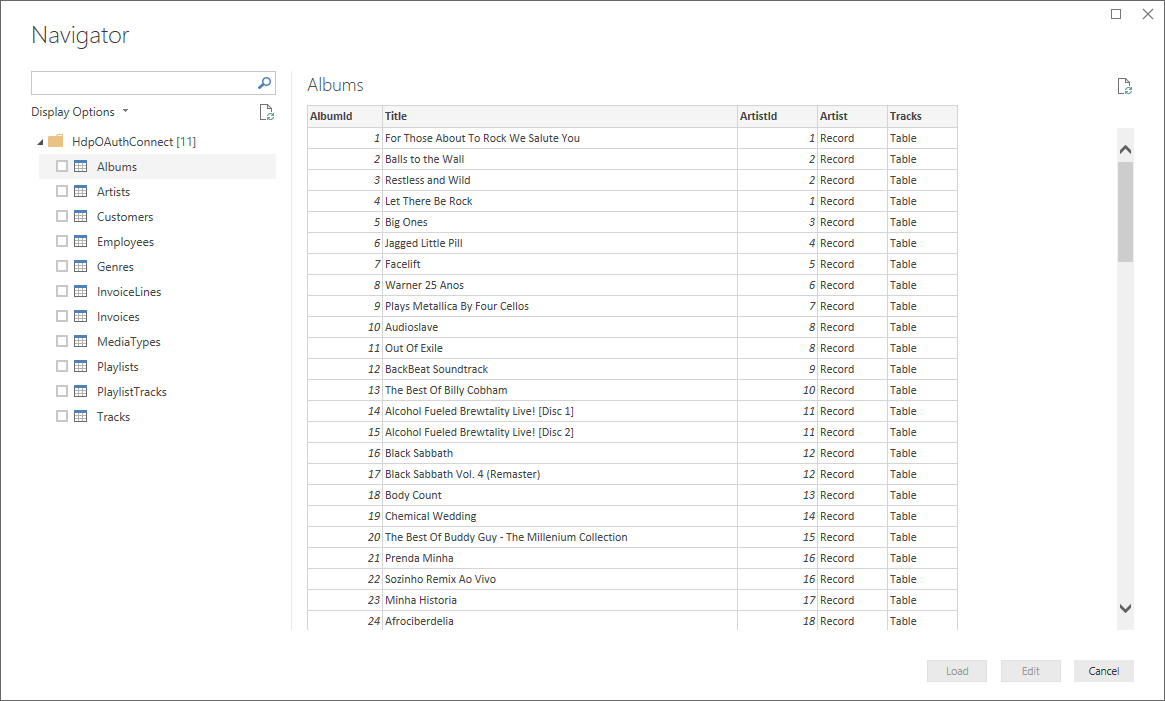Image resolution: width=1165 pixels, height=701 pixels.
Task: Click in the navigator search field
Action: 142,83
